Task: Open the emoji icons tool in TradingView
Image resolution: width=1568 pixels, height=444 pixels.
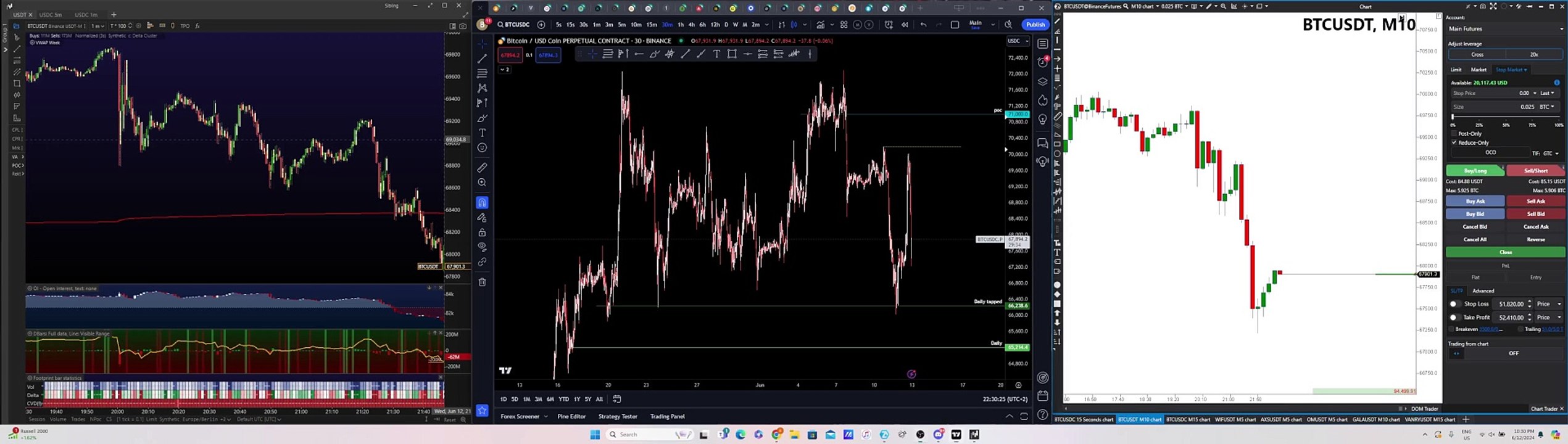Action: coord(482,148)
